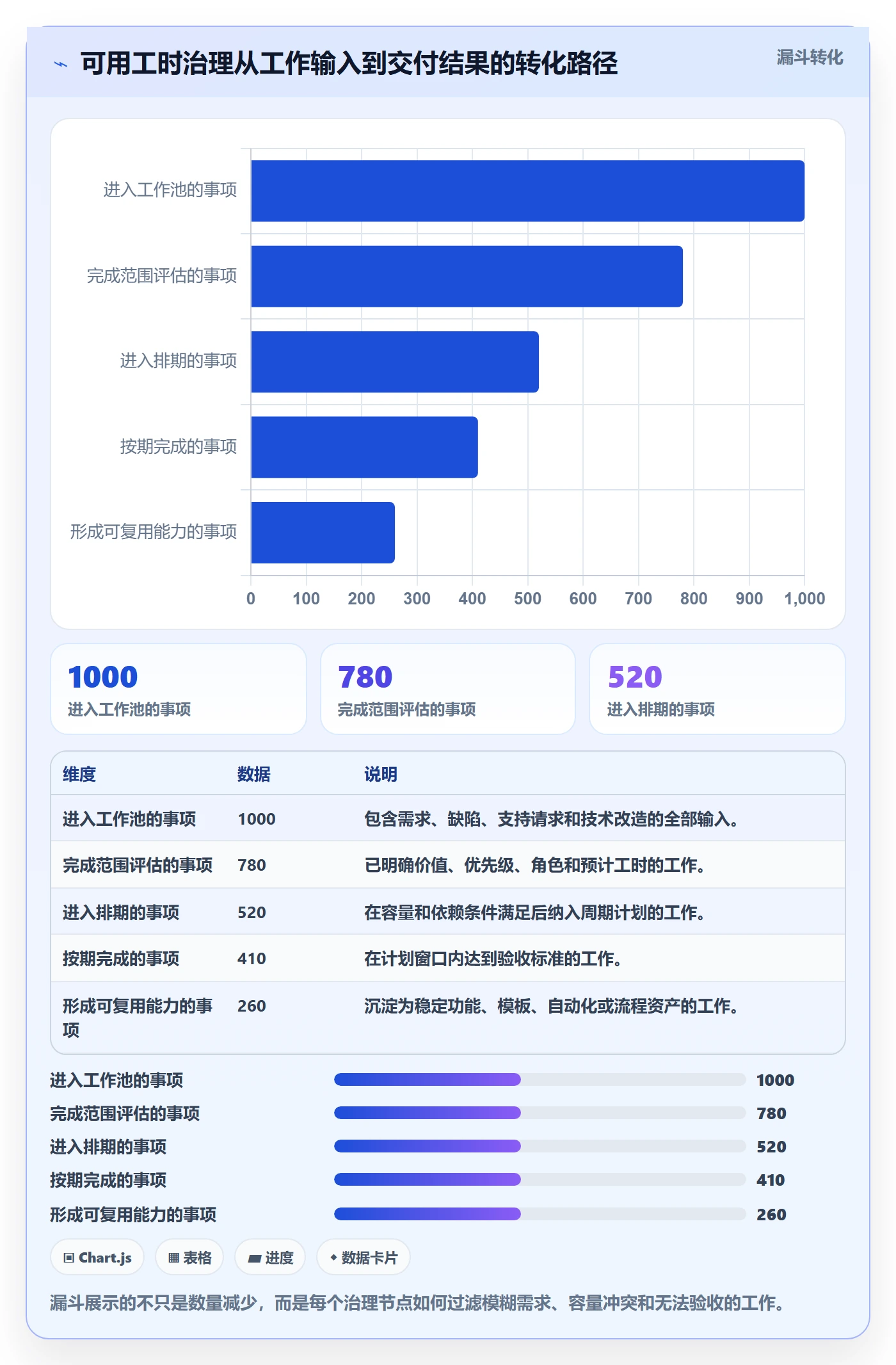Select the 表格 tag chip

pyautogui.click(x=189, y=1257)
